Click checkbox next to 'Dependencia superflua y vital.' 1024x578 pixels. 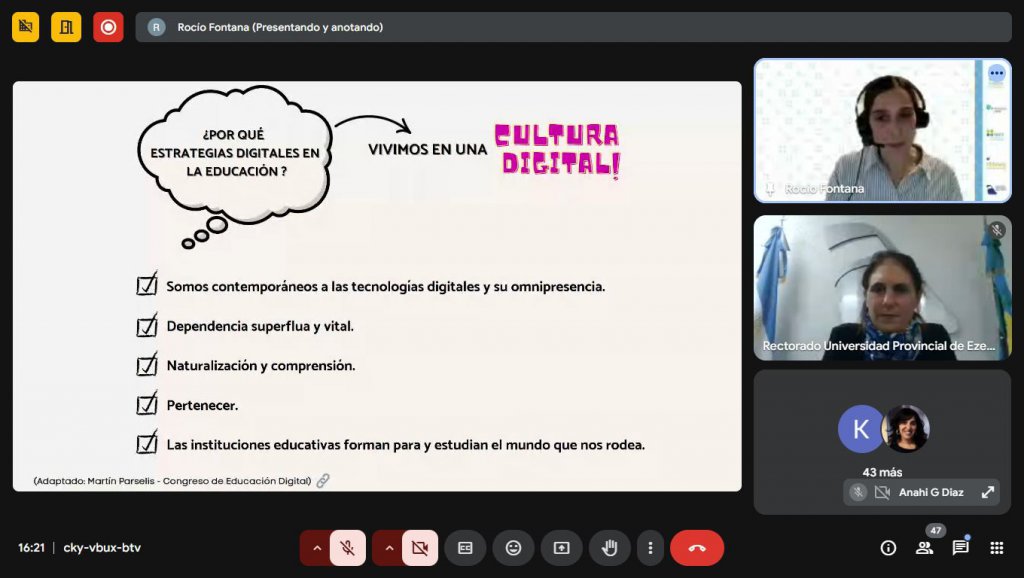coord(147,325)
